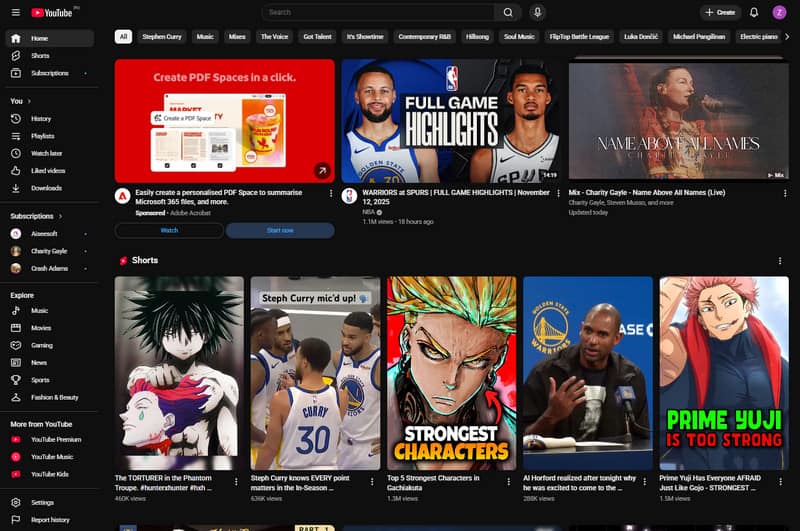Open Report history
This screenshot has height=531, width=800.
[x=50, y=520]
